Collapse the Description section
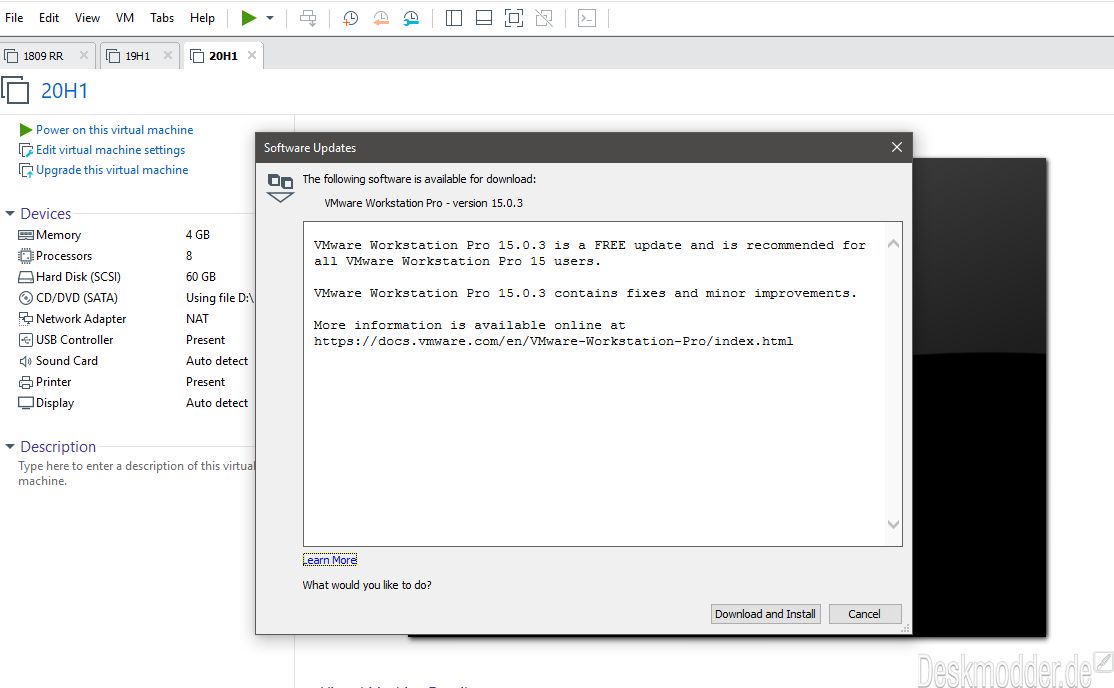 10,446
